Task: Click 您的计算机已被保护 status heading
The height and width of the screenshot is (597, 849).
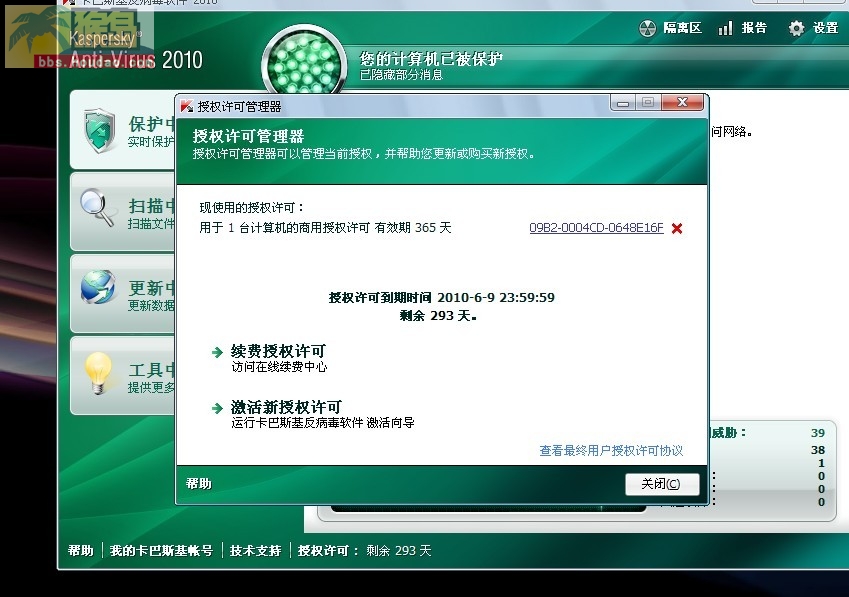Action: click(431, 58)
